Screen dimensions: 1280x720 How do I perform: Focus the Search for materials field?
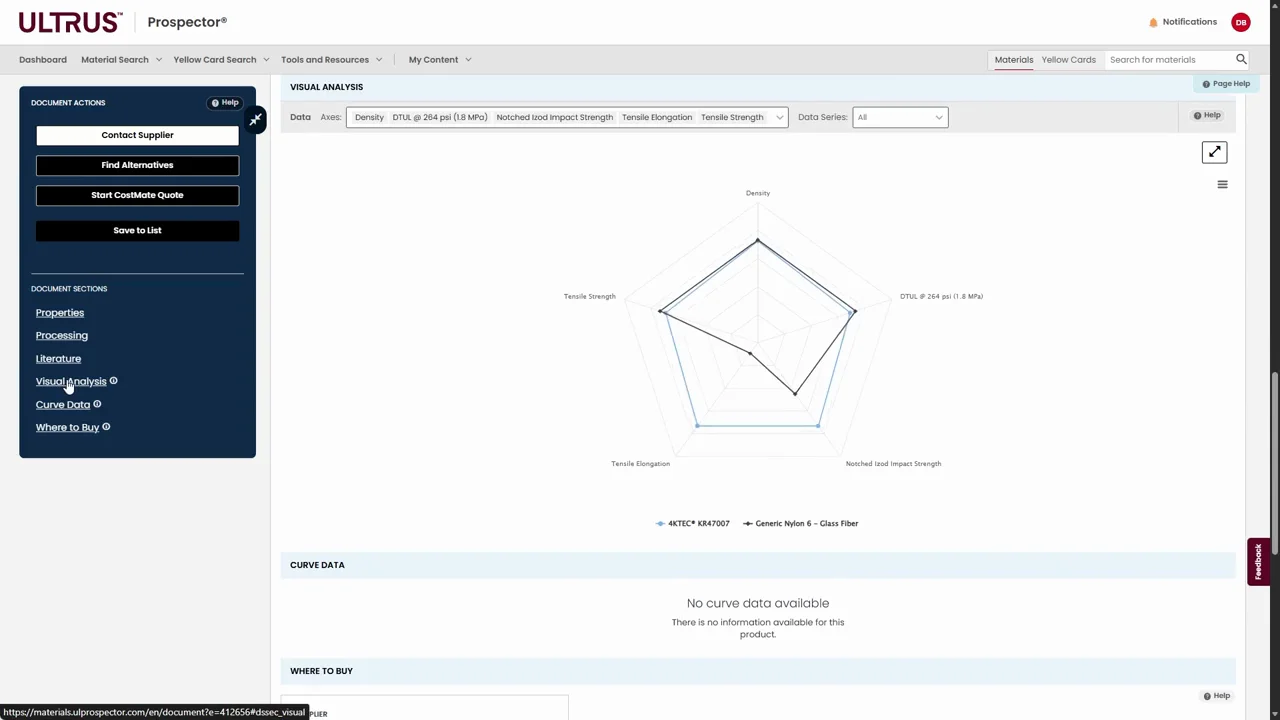(1170, 59)
